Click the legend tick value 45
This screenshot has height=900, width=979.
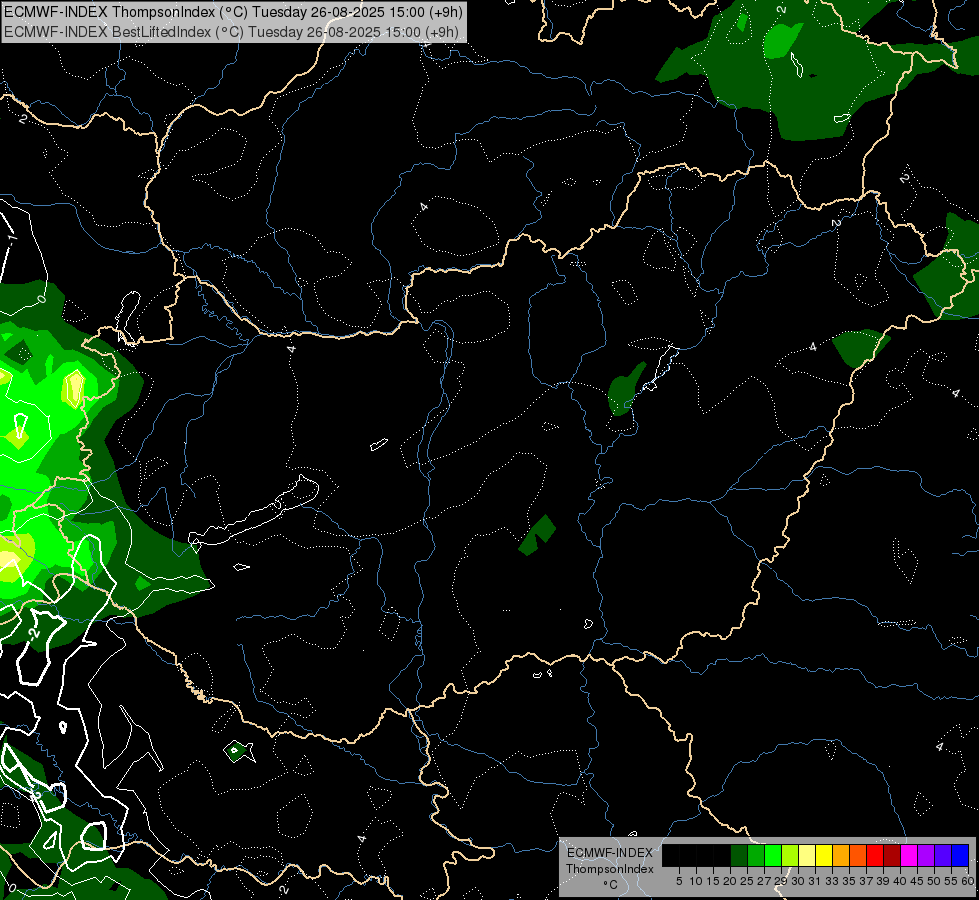[918, 881]
